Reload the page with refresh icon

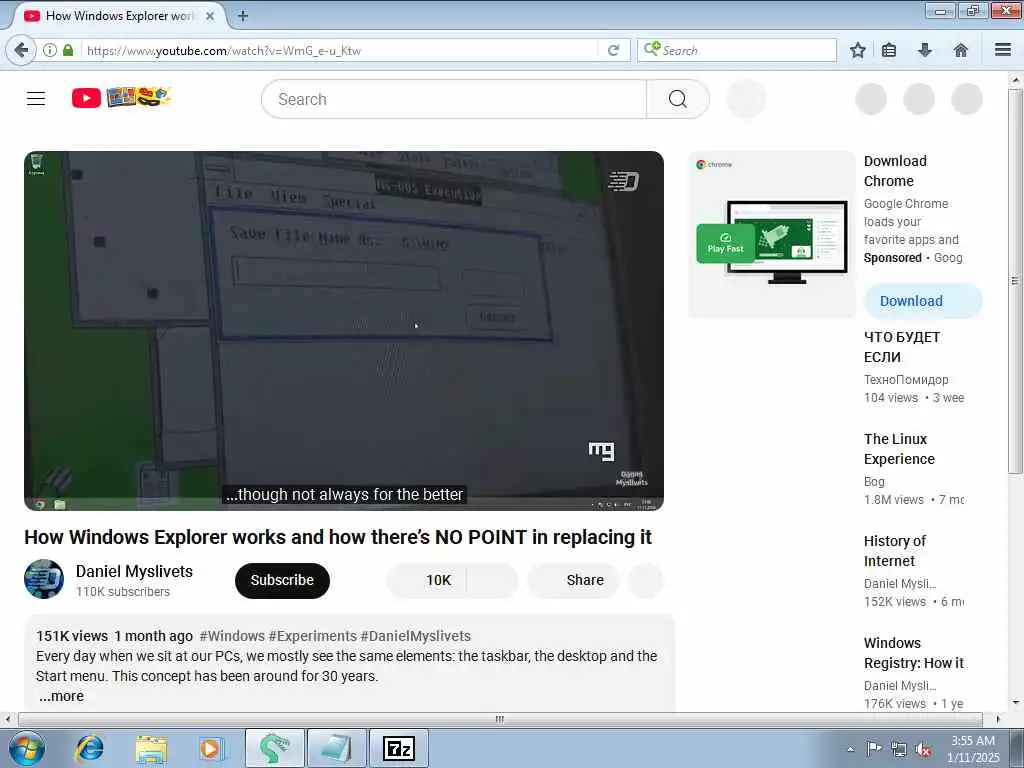point(613,50)
